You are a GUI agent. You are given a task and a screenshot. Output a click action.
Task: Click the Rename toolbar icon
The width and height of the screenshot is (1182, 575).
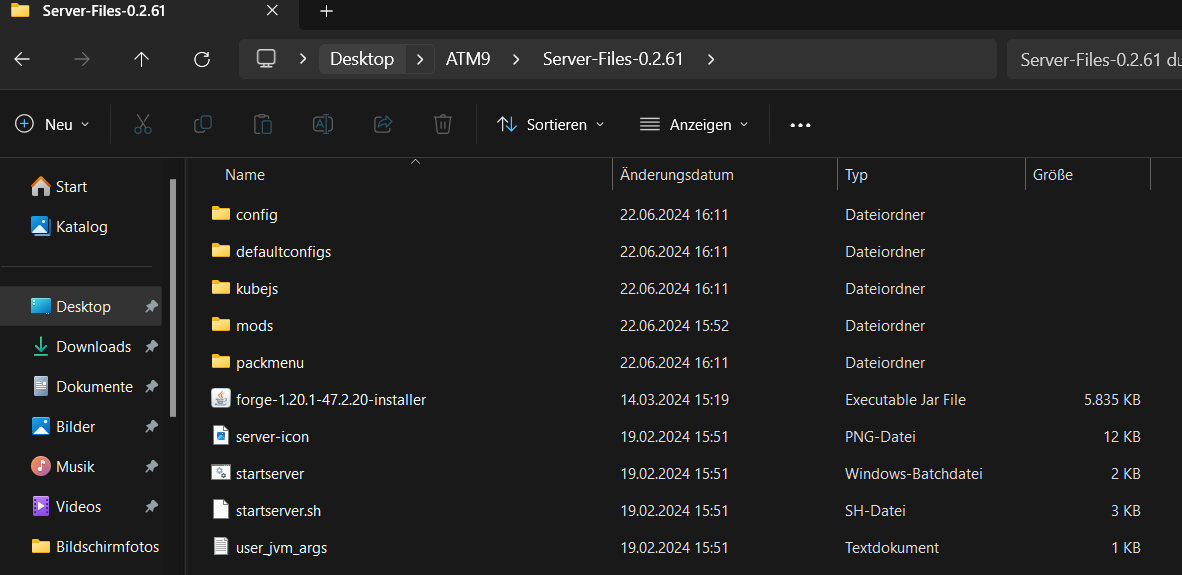pyautogui.click(x=323, y=124)
